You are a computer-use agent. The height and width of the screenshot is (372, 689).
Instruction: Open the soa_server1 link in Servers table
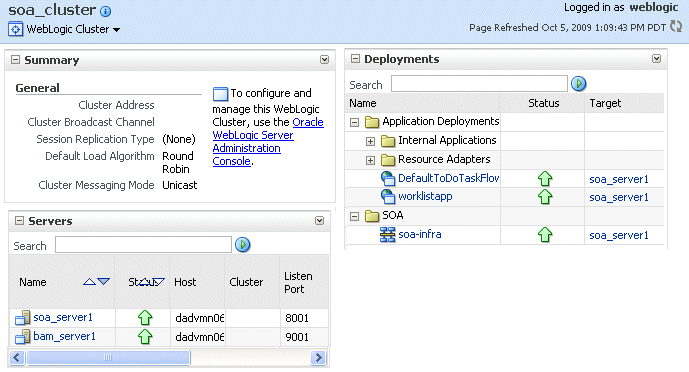63,318
